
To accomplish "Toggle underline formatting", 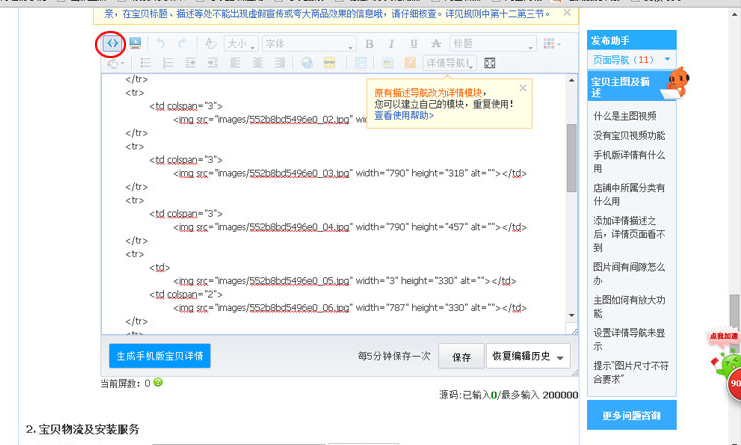I will click(x=414, y=44).
